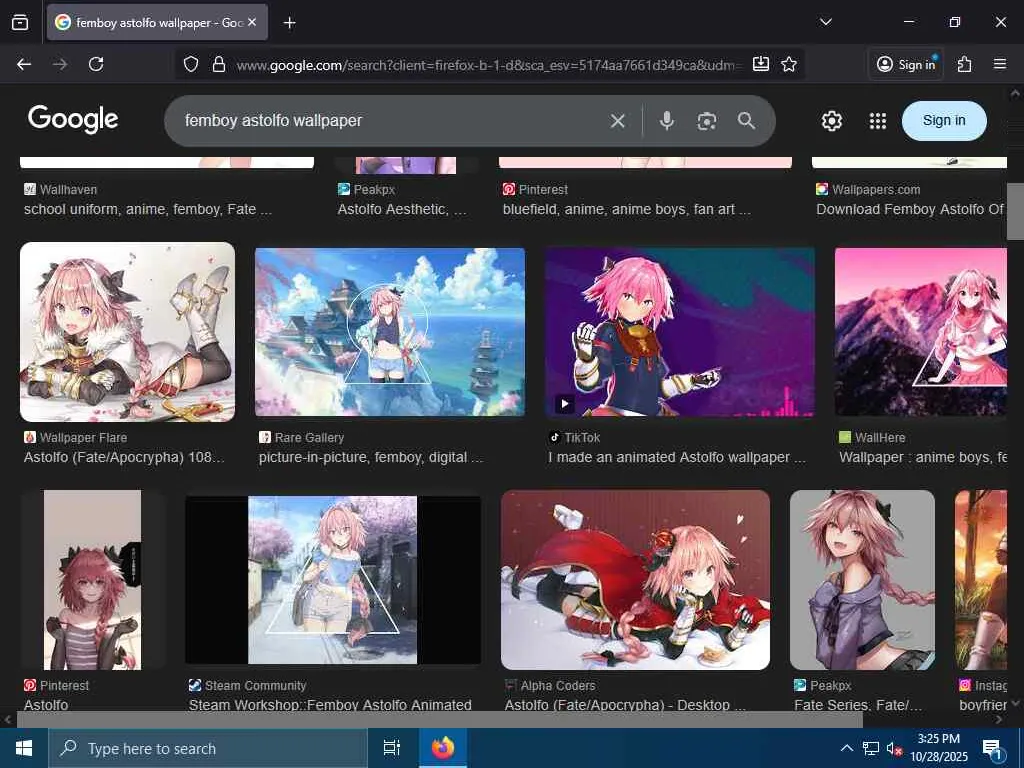Click the Alpha Coders source label
Image resolution: width=1024 pixels, height=768 pixels.
coord(558,686)
